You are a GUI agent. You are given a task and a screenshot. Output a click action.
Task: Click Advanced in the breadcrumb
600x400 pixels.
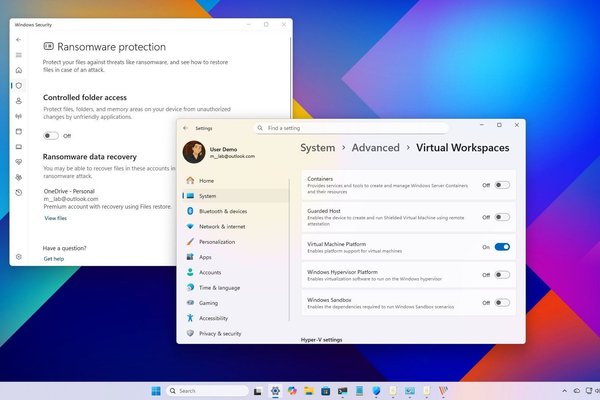coord(375,148)
